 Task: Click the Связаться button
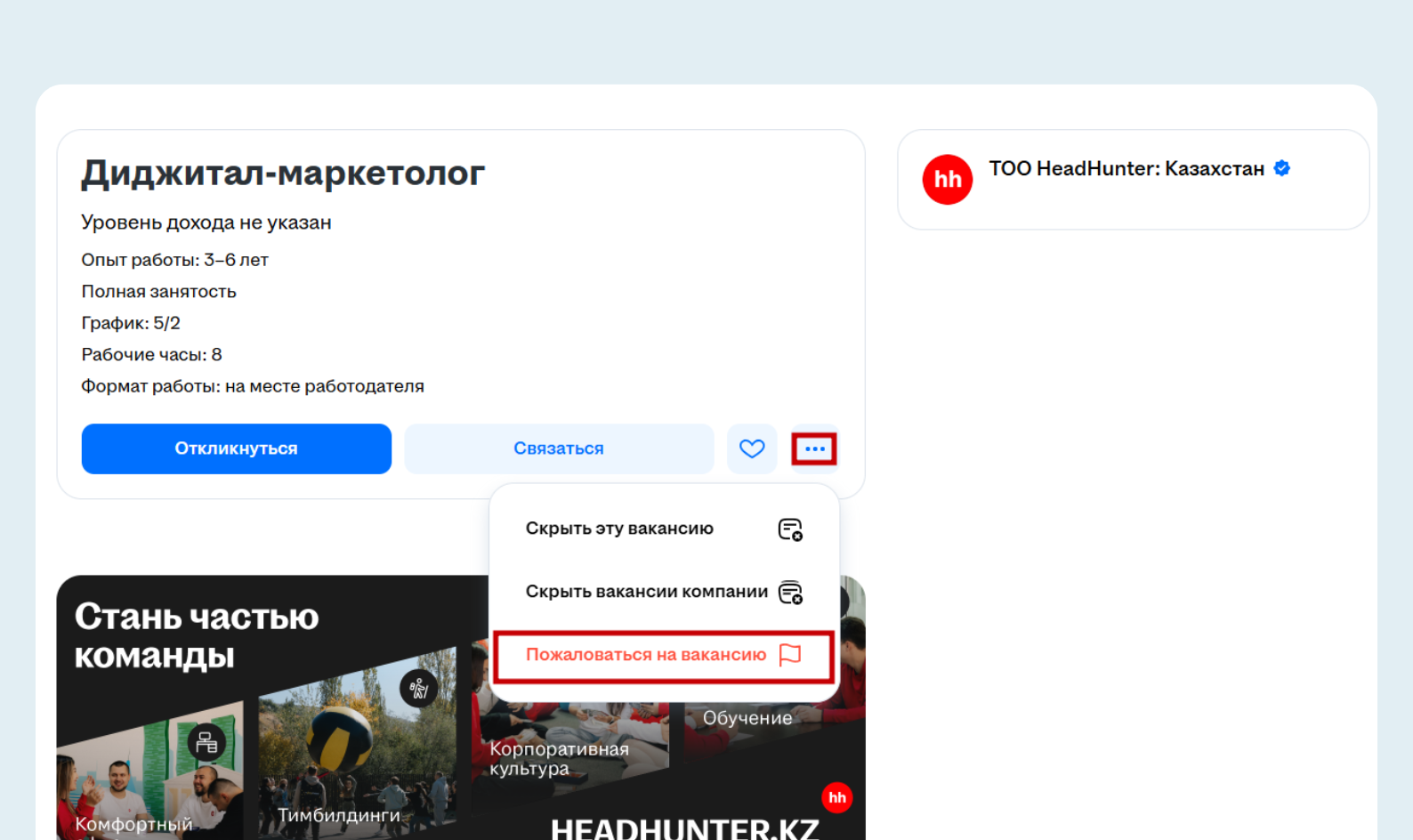click(x=559, y=448)
